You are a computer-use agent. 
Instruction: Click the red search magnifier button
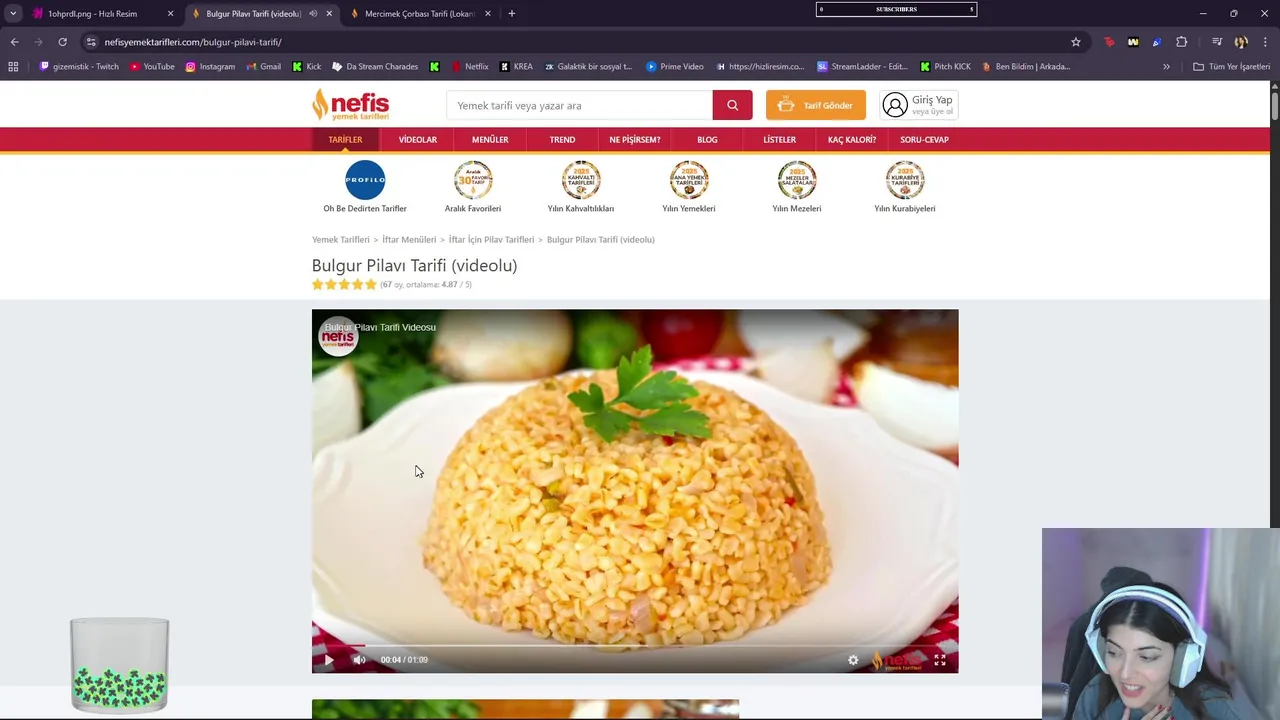pyautogui.click(x=732, y=105)
